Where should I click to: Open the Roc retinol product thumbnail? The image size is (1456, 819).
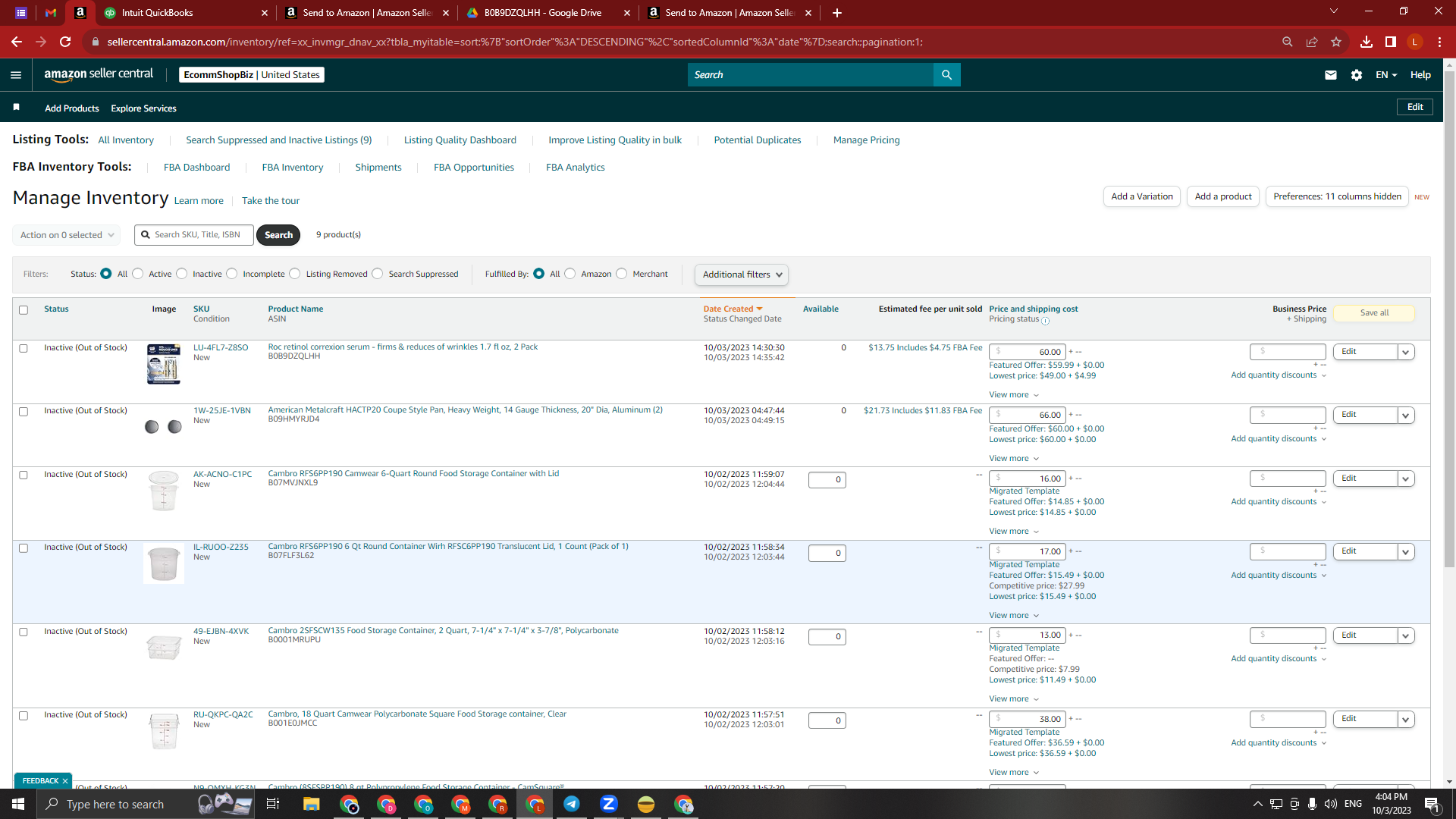click(164, 364)
